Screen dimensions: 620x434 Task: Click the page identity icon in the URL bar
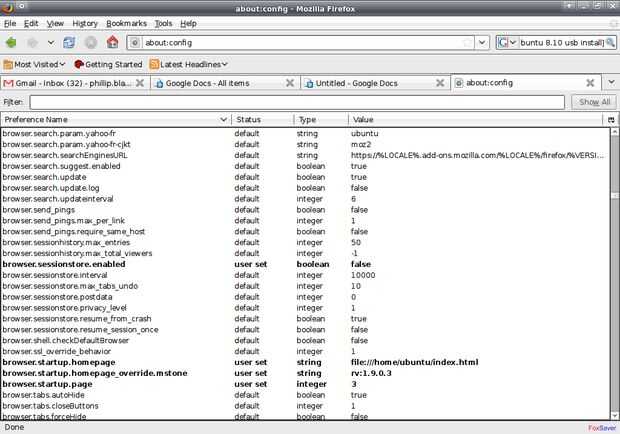pos(135,42)
